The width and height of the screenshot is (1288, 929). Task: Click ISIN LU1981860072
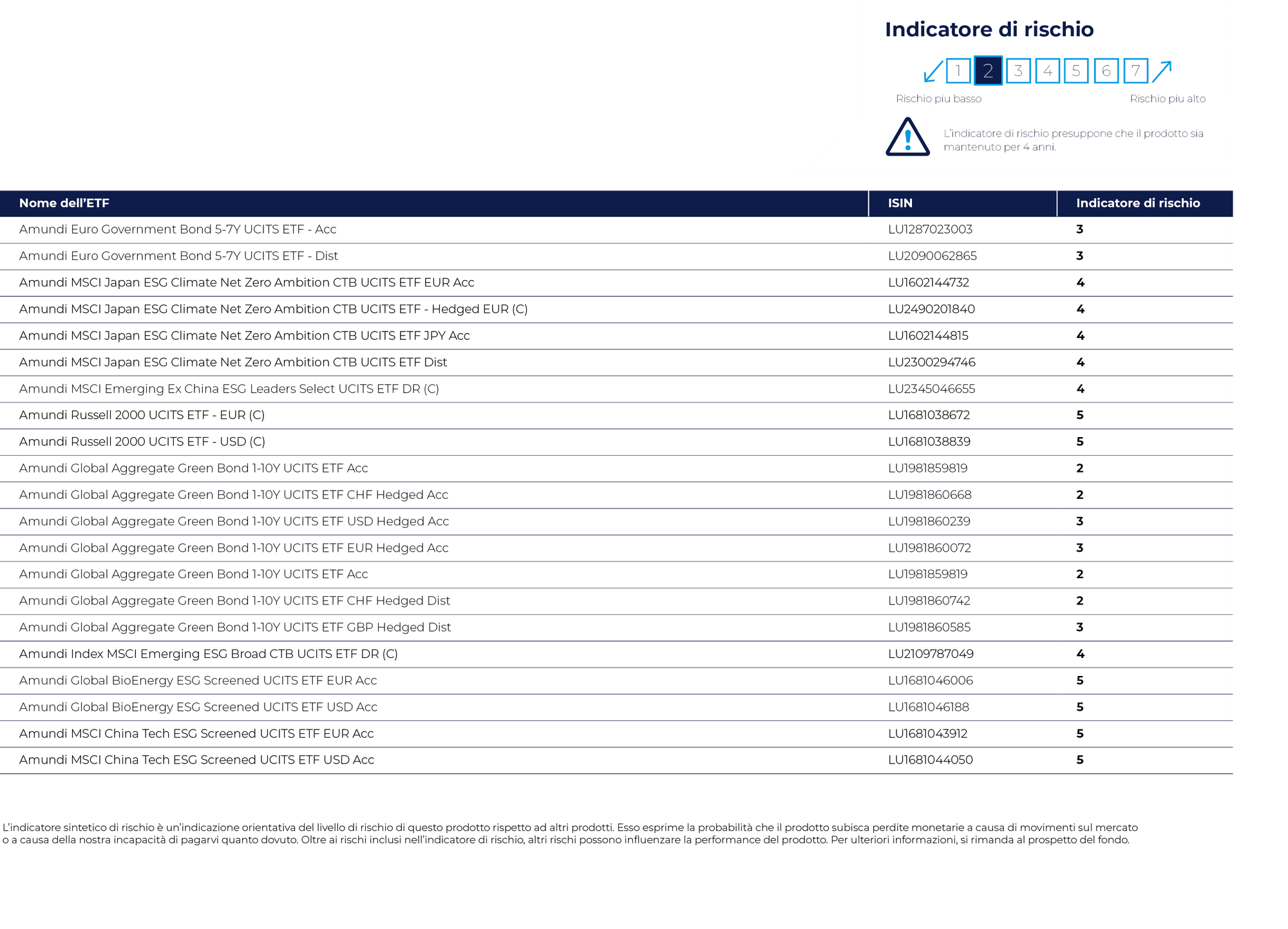(x=929, y=548)
